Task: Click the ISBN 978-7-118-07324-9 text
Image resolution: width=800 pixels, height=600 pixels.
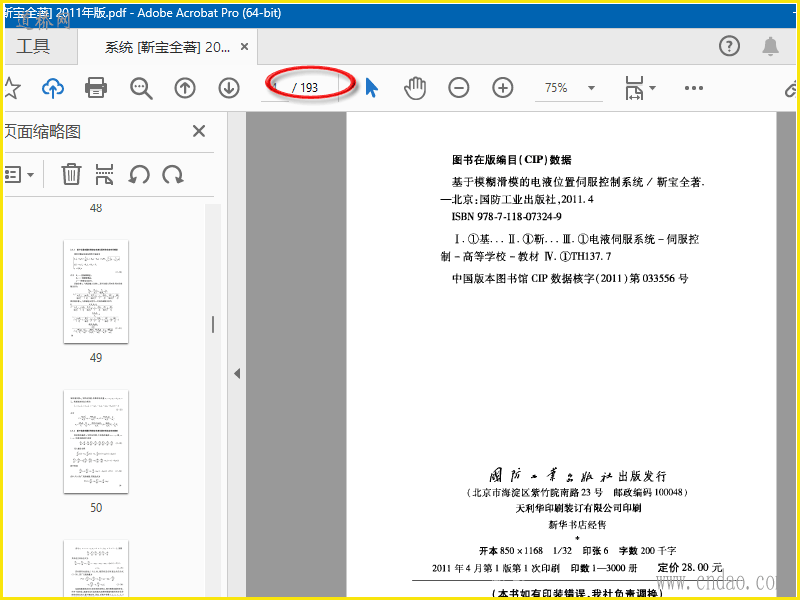Action: click(x=507, y=217)
